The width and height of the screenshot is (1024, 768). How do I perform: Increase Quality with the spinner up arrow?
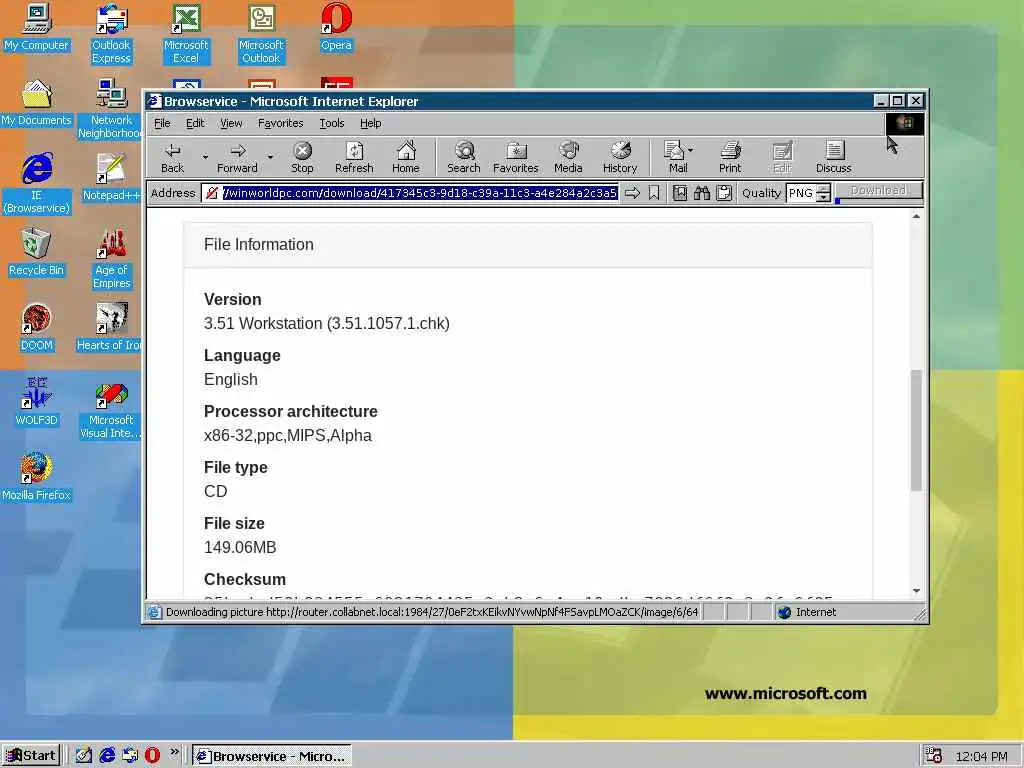824,188
